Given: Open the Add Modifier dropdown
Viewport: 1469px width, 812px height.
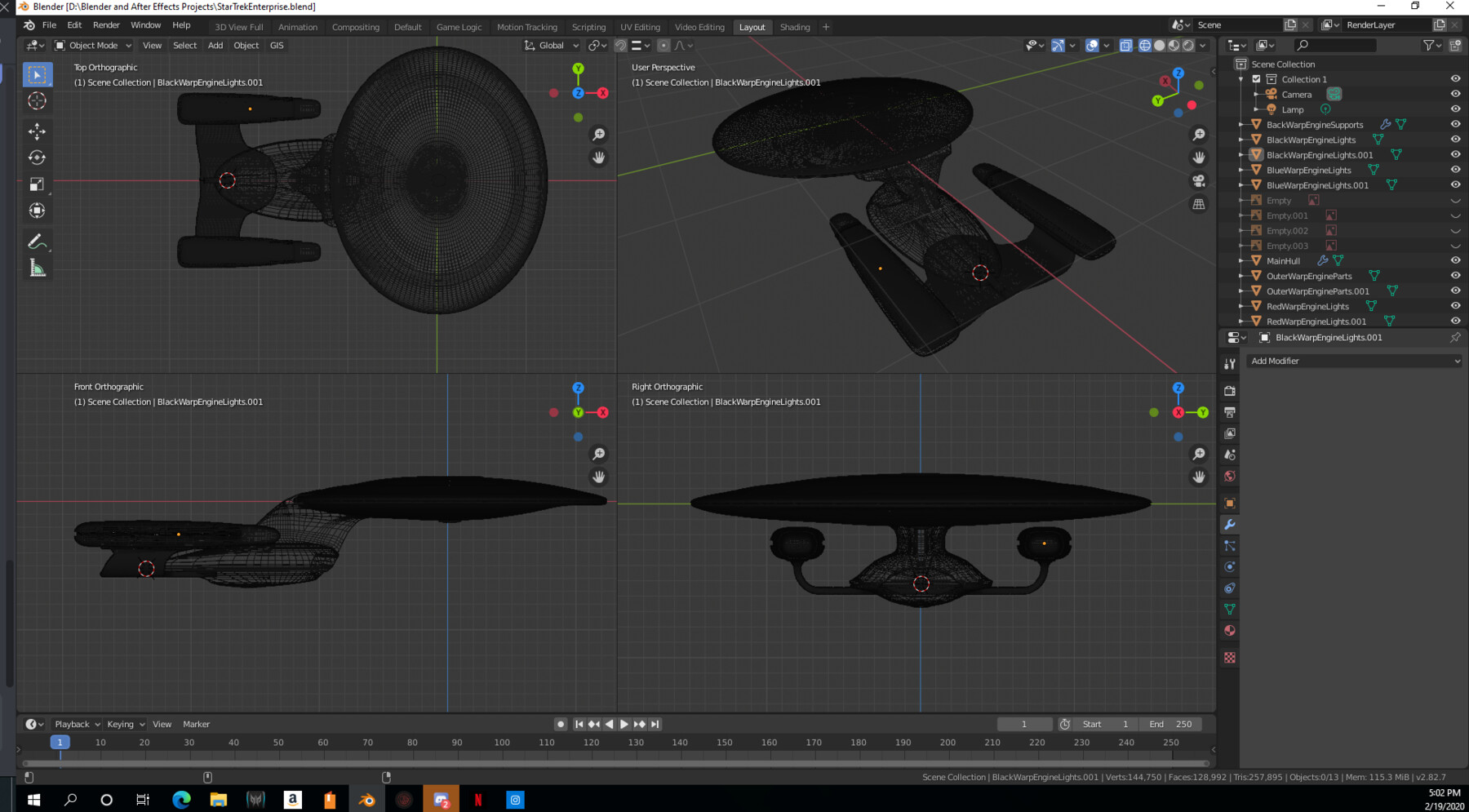Looking at the screenshot, I should [1354, 361].
